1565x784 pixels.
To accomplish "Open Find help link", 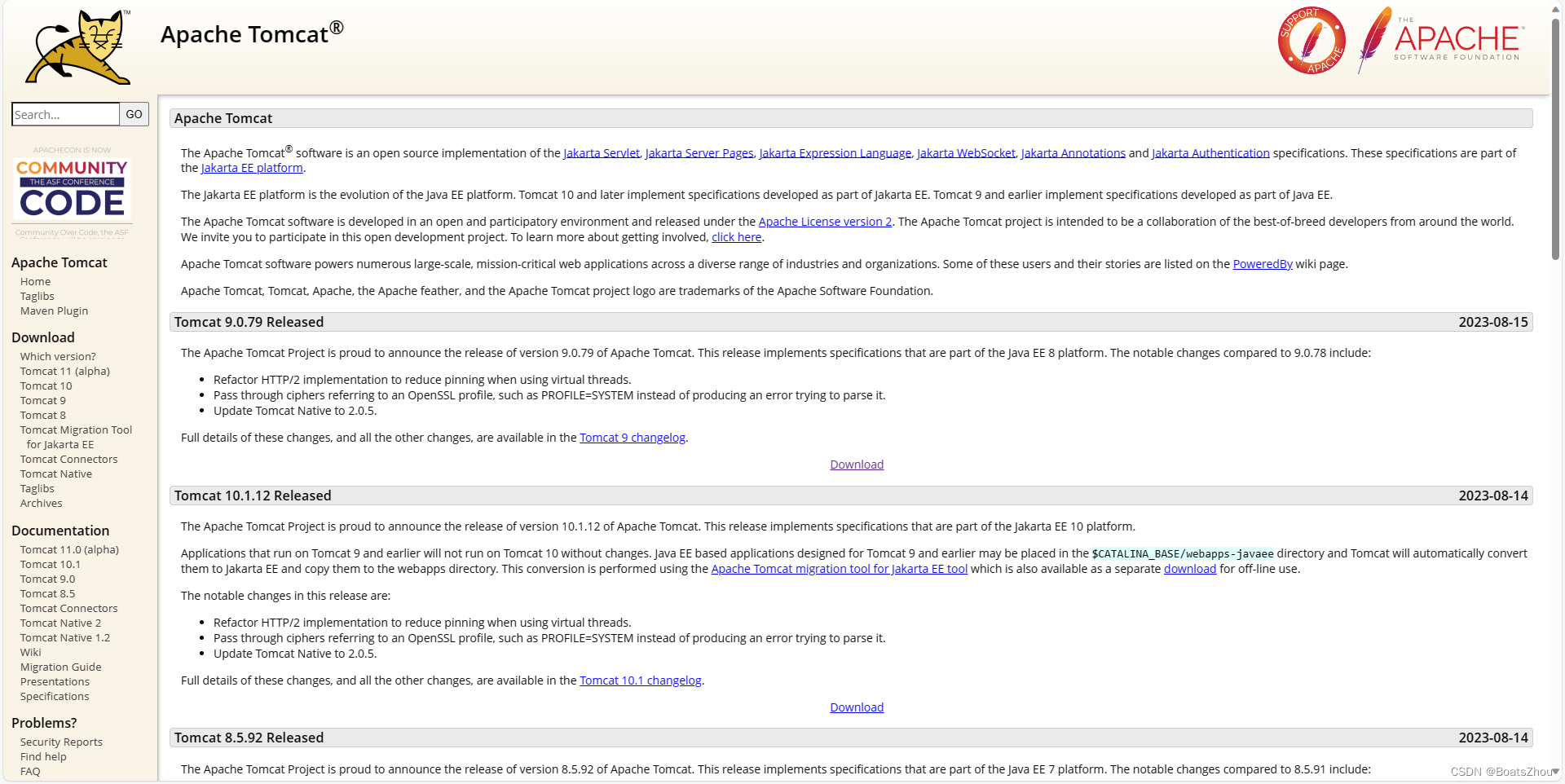I will click(43, 757).
